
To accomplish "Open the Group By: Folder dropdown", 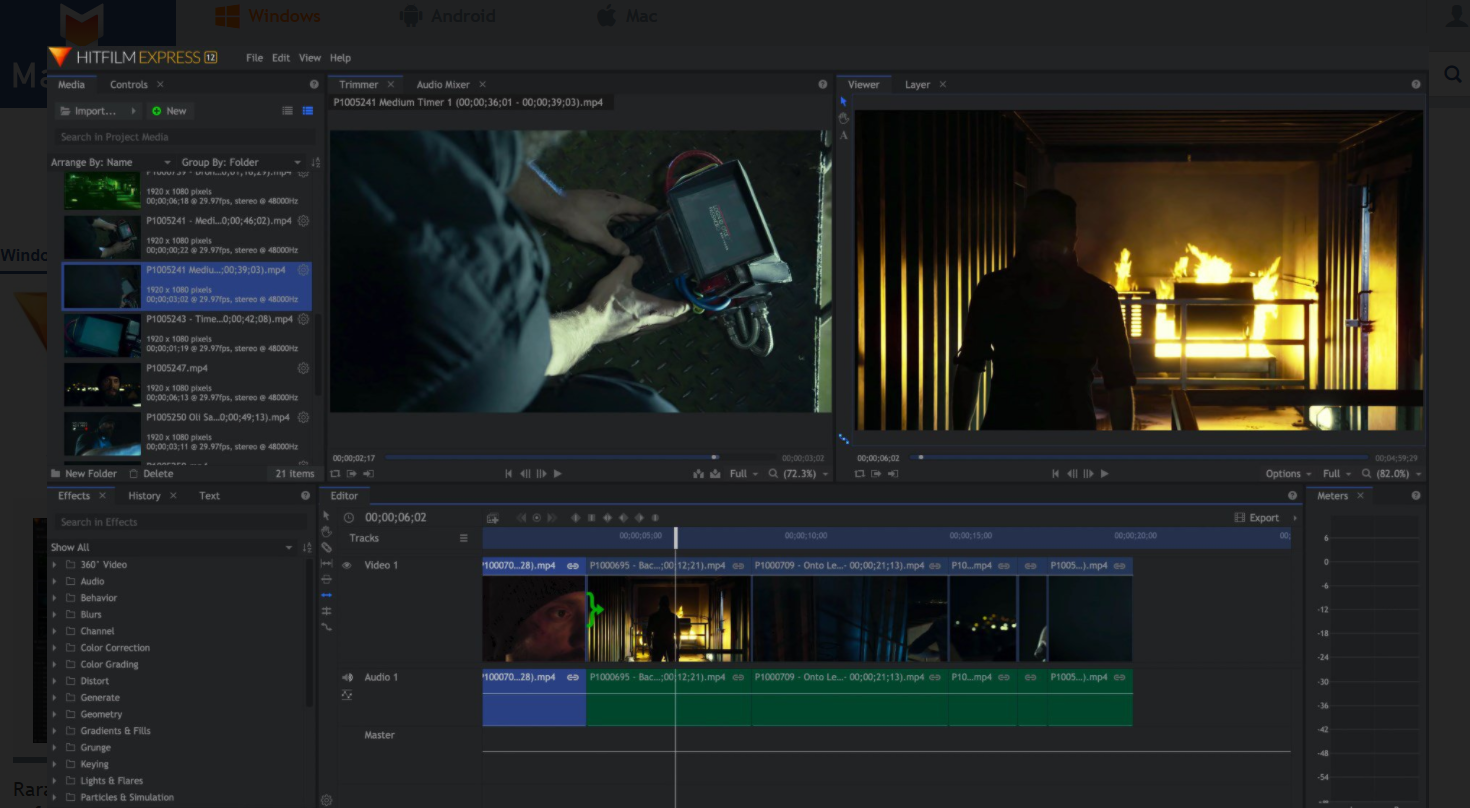I will tap(241, 162).
